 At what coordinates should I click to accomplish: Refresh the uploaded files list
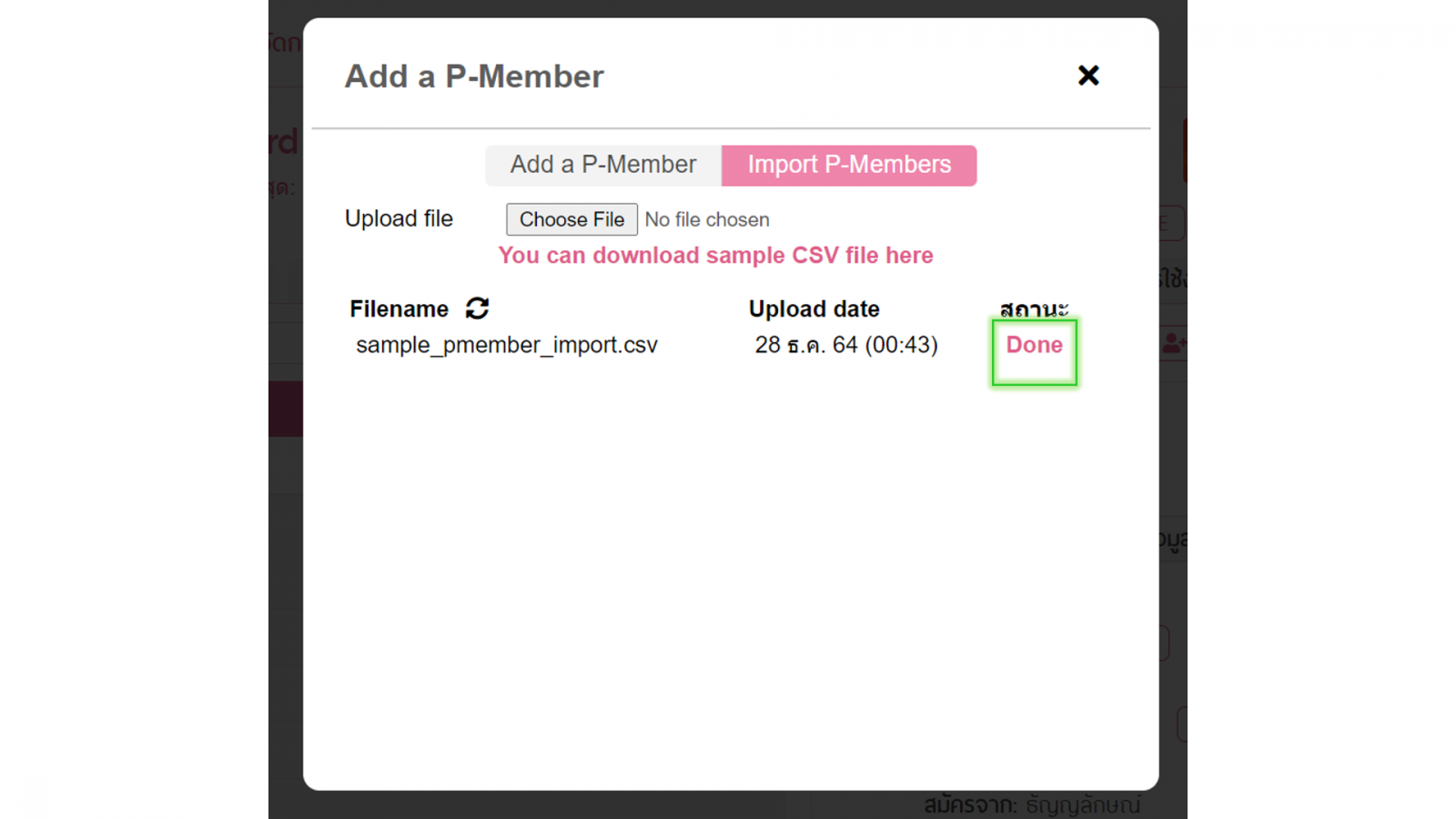[x=478, y=308]
